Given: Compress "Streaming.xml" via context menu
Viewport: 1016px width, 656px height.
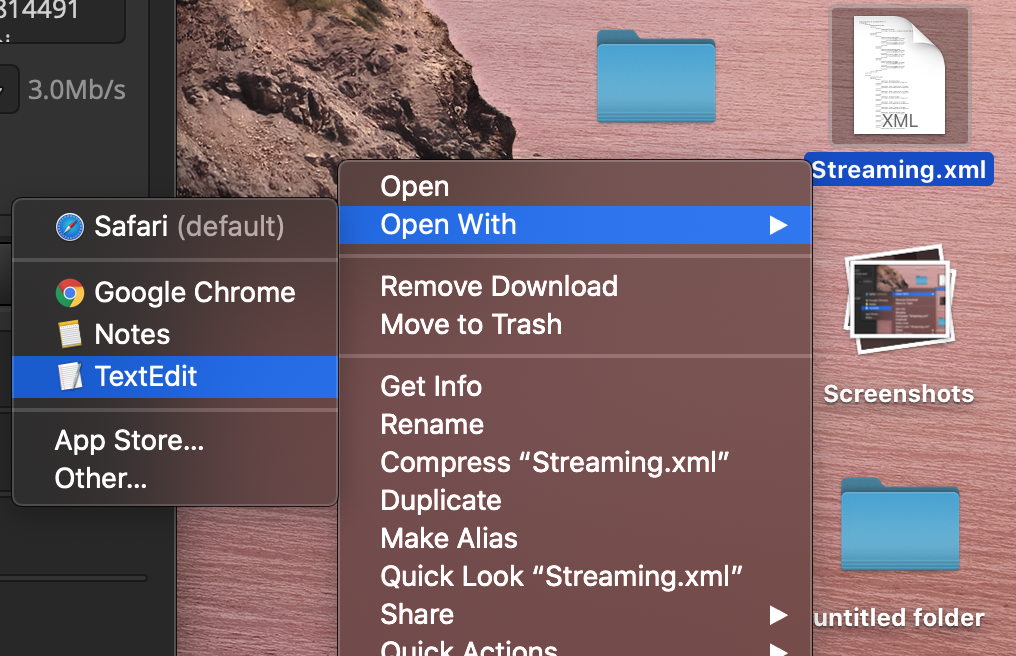Looking at the screenshot, I should pyautogui.click(x=554, y=463).
